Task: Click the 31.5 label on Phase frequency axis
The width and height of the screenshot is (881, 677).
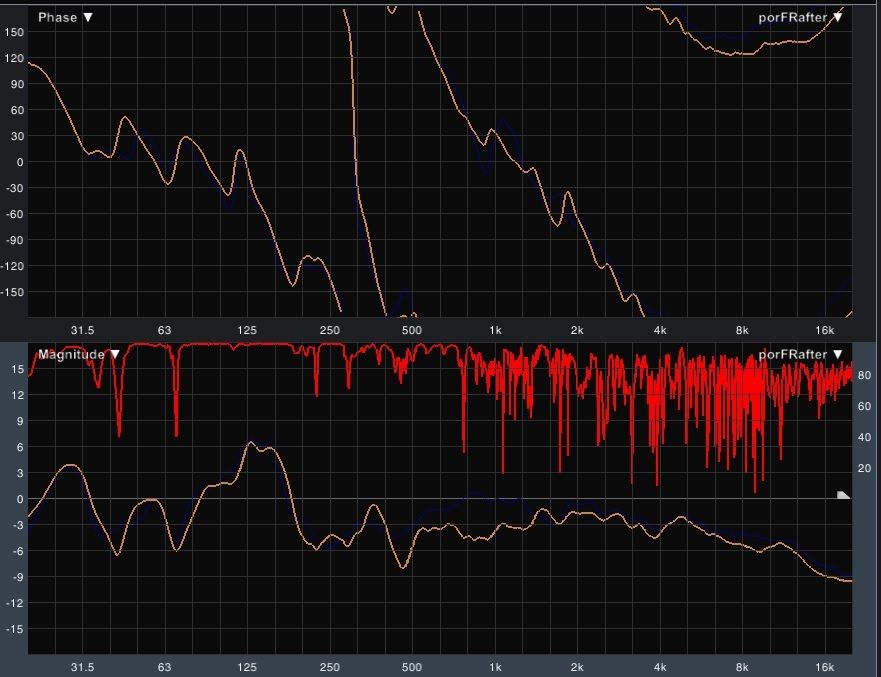Action: pyautogui.click(x=82, y=330)
